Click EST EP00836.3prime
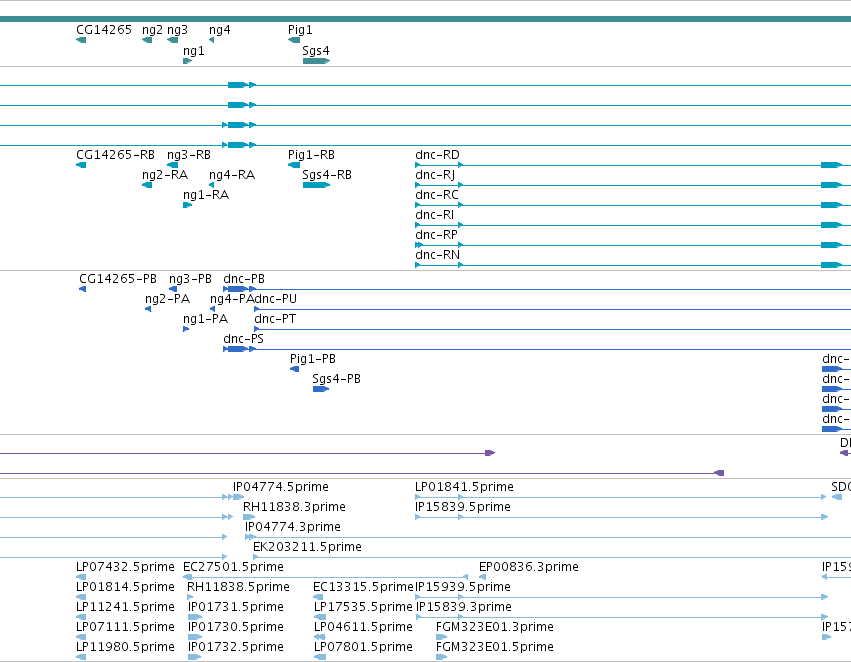 coord(529,567)
